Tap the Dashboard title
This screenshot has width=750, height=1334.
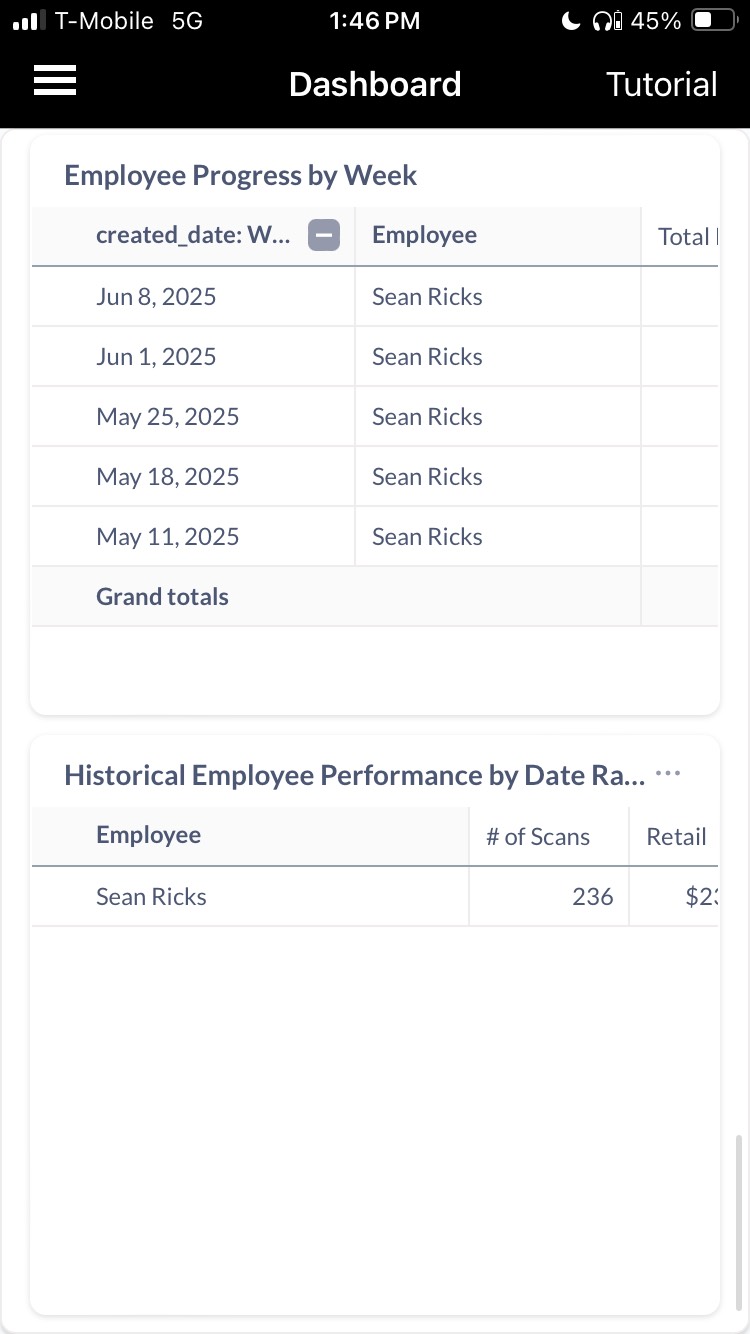375,85
